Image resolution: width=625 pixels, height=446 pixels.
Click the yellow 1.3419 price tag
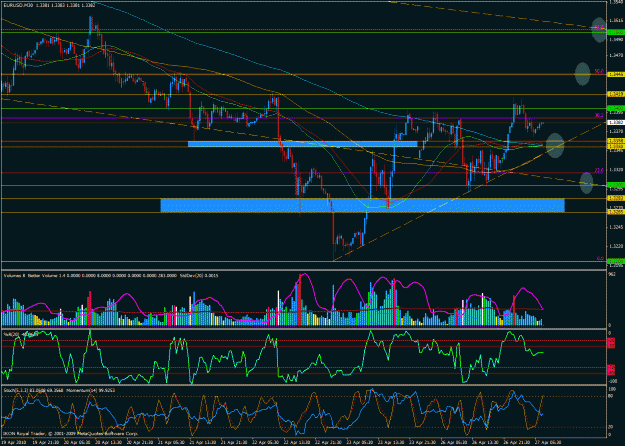(614, 94)
